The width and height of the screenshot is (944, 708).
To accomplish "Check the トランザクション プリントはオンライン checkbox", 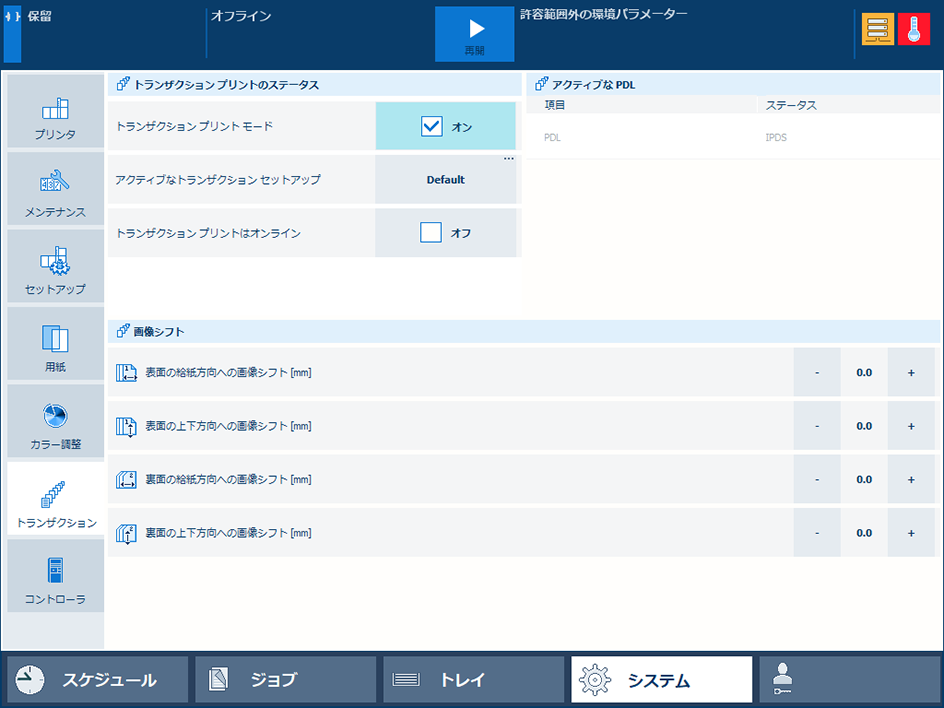I will pyautogui.click(x=431, y=232).
